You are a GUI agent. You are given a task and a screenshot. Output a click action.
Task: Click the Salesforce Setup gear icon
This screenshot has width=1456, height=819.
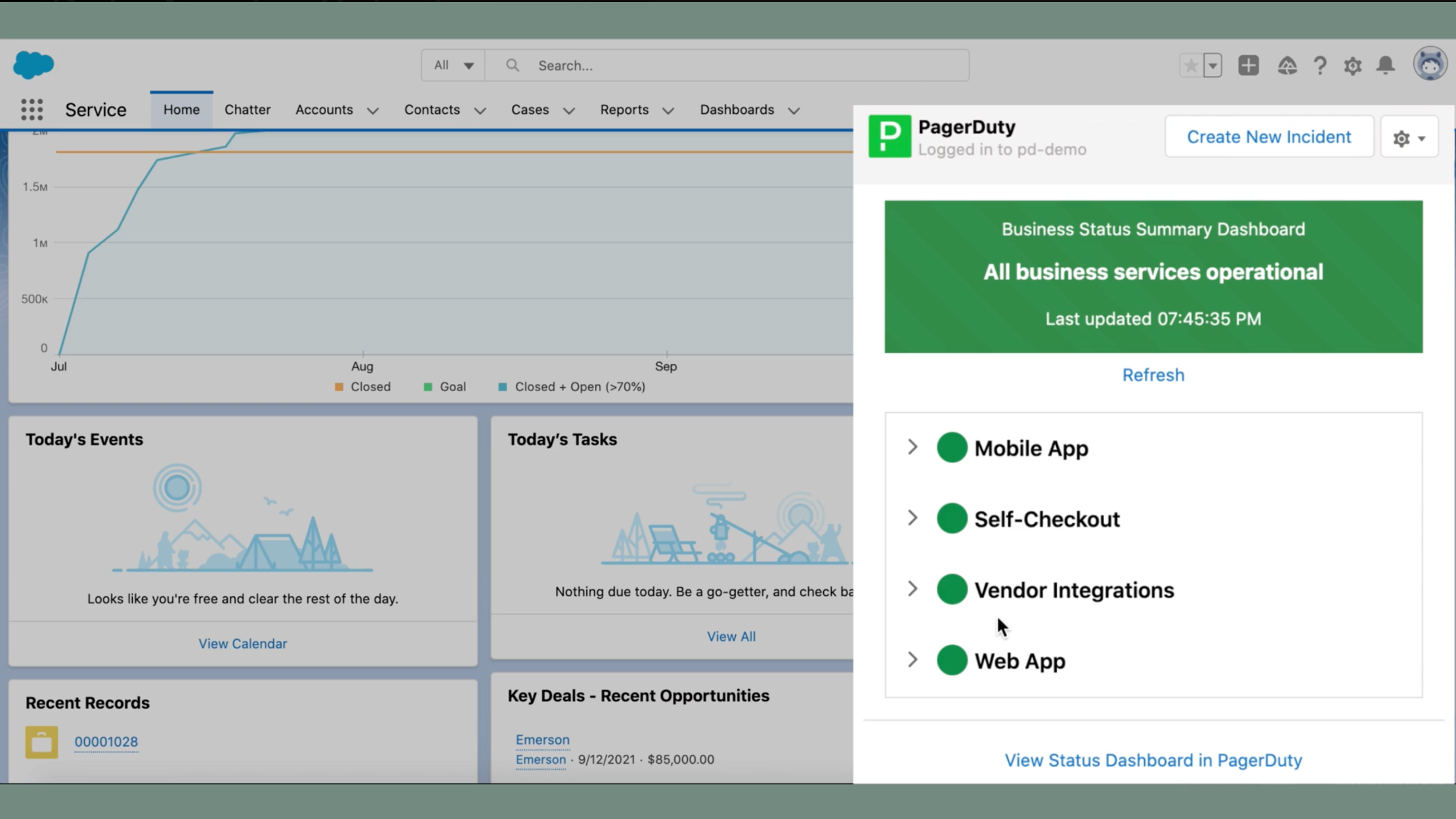1352,65
